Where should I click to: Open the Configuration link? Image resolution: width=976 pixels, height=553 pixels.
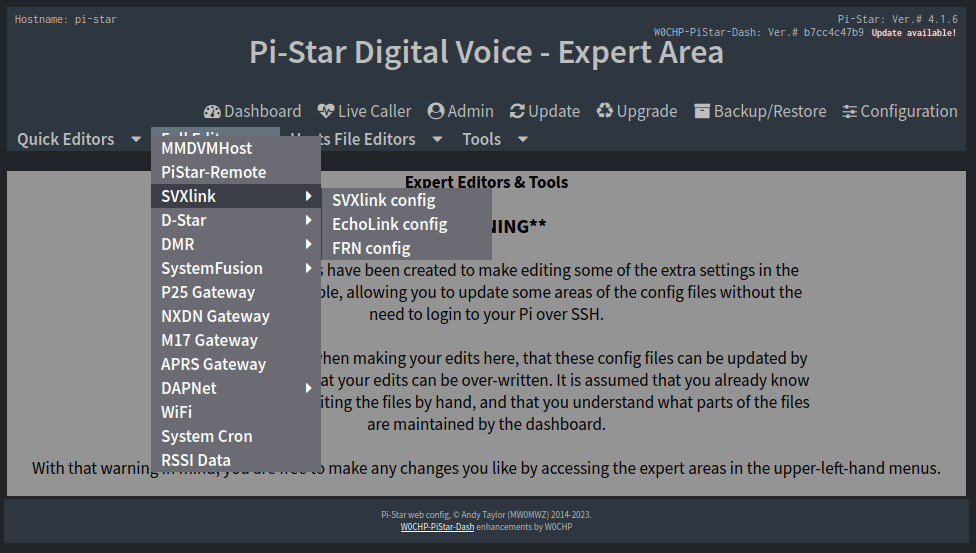899,111
